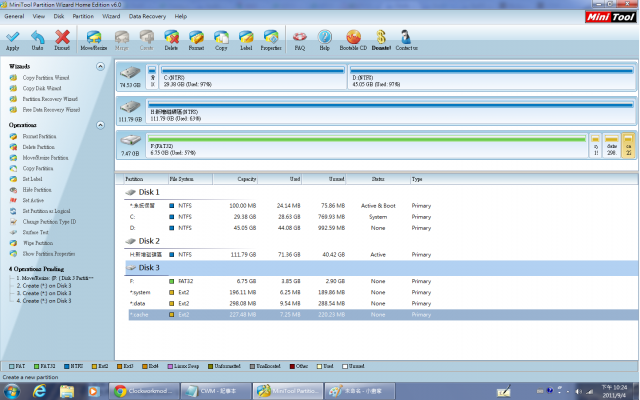
Task: Open the Partition menu
Action: click(83, 16)
